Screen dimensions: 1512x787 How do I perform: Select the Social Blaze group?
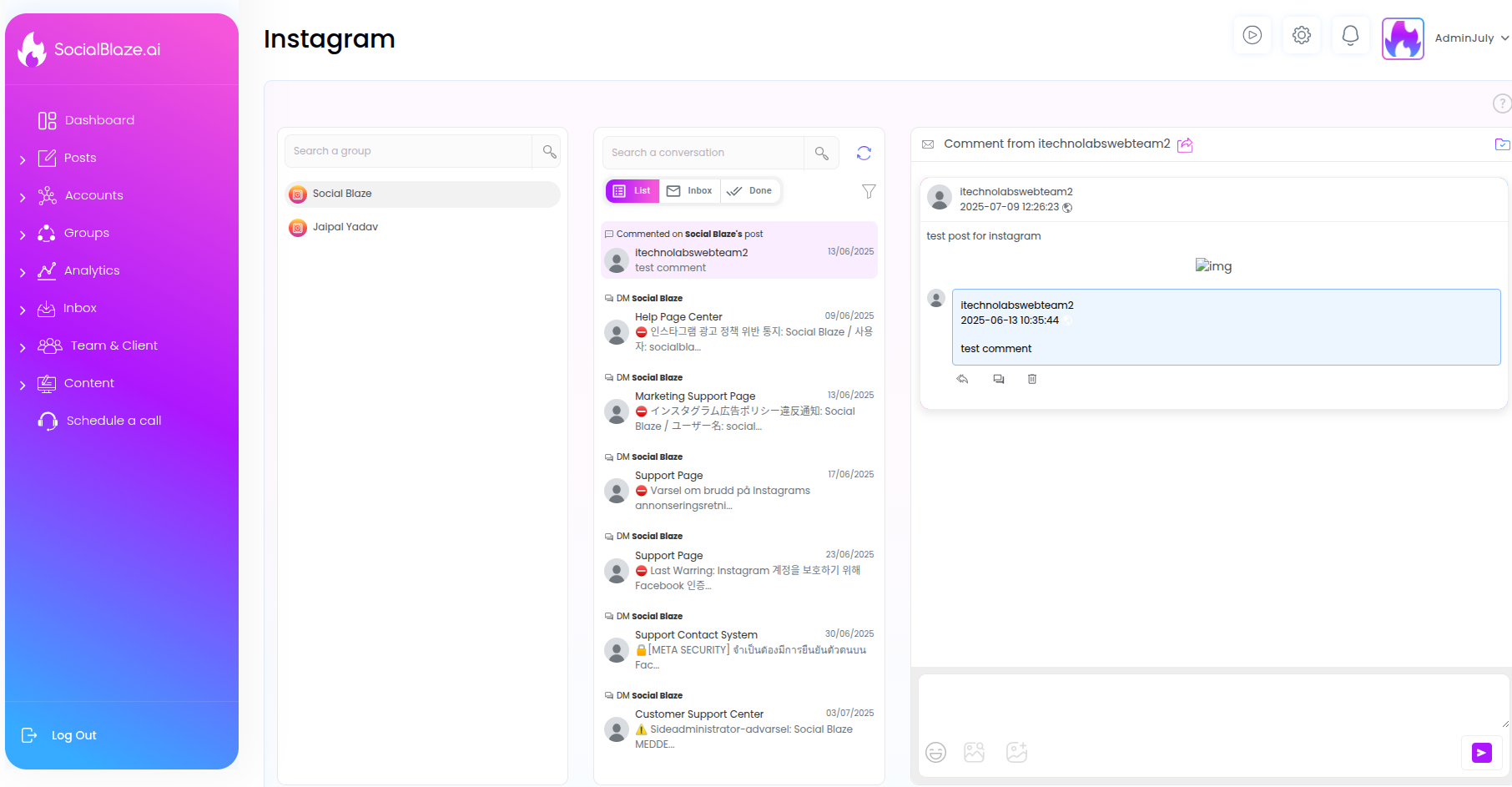click(422, 194)
